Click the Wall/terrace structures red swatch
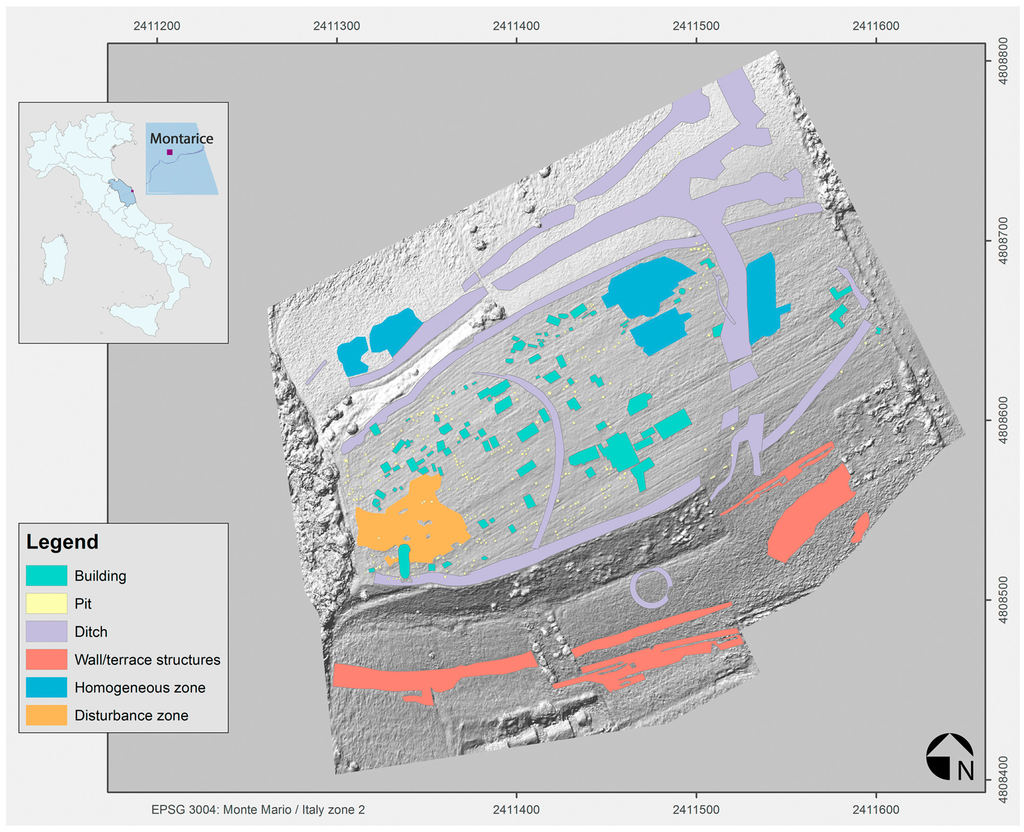 (47, 660)
